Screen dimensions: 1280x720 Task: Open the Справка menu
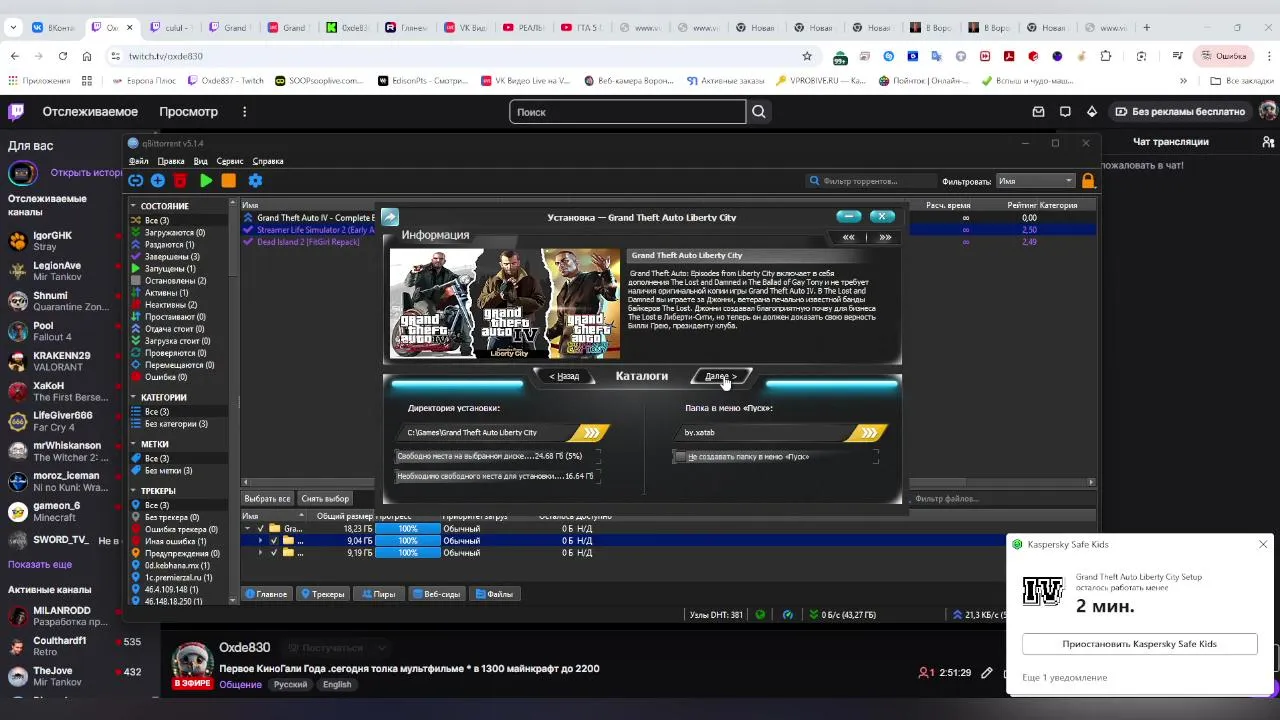tap(268, 161)
